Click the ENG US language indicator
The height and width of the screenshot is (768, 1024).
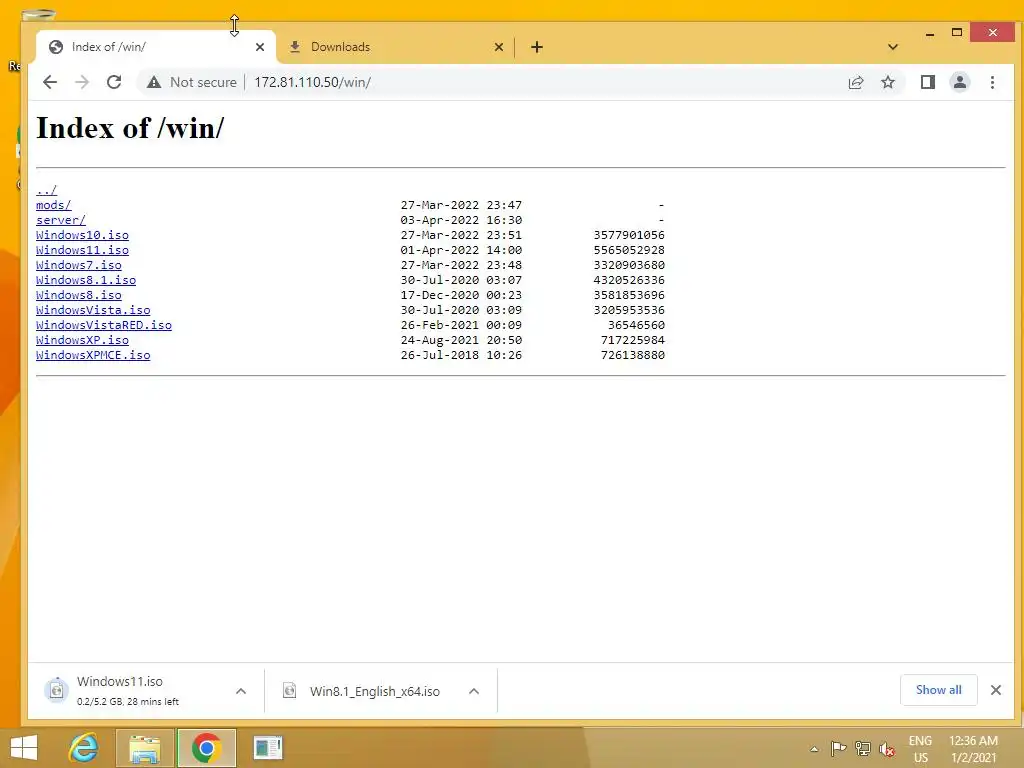click(920, 749)
